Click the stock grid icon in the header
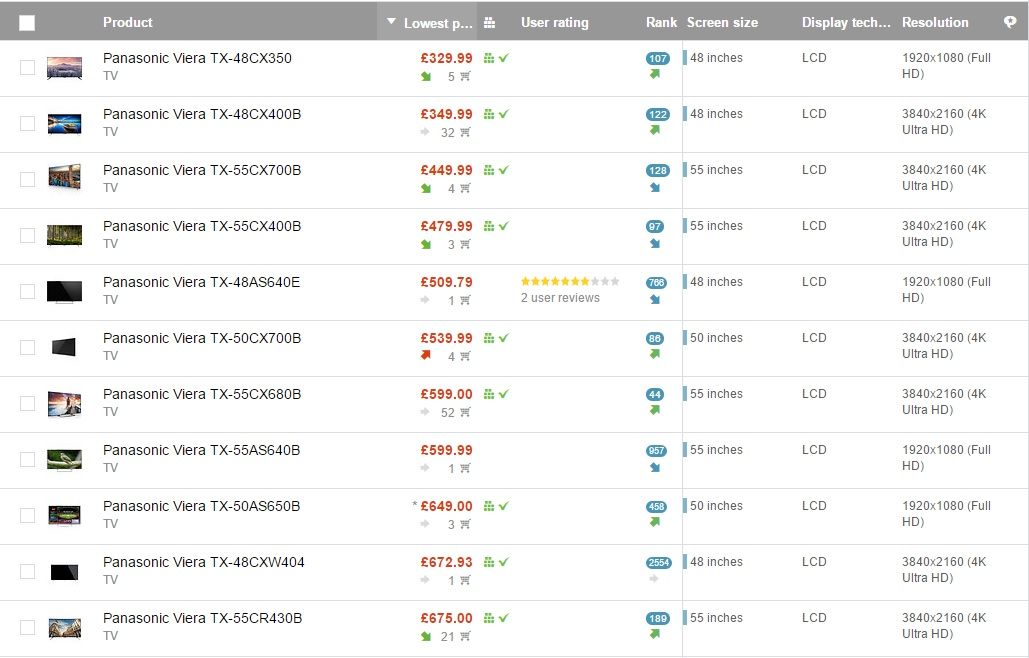 pyautogui.click(x=489, y=23)
